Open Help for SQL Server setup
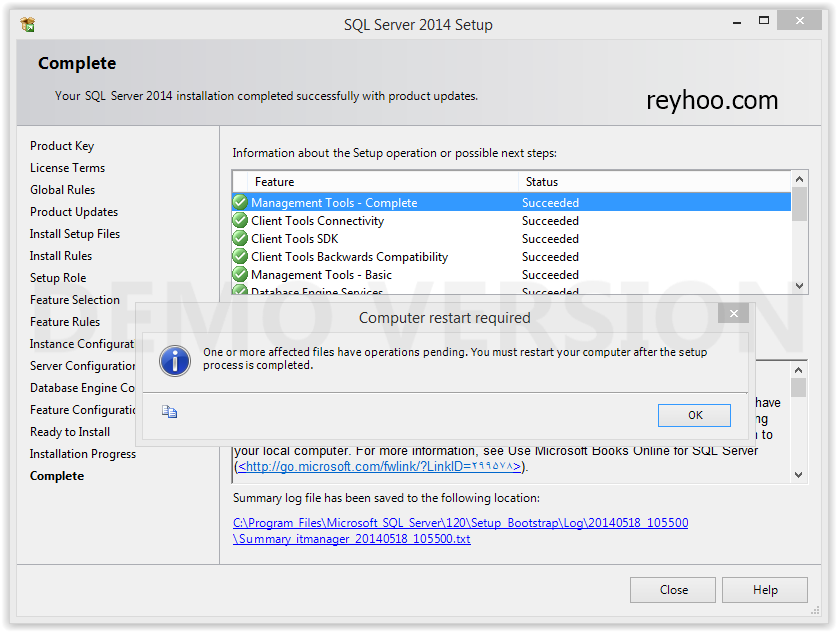This screenshot has width=837, height=632. pyautogui.click(x=765, y=590)
